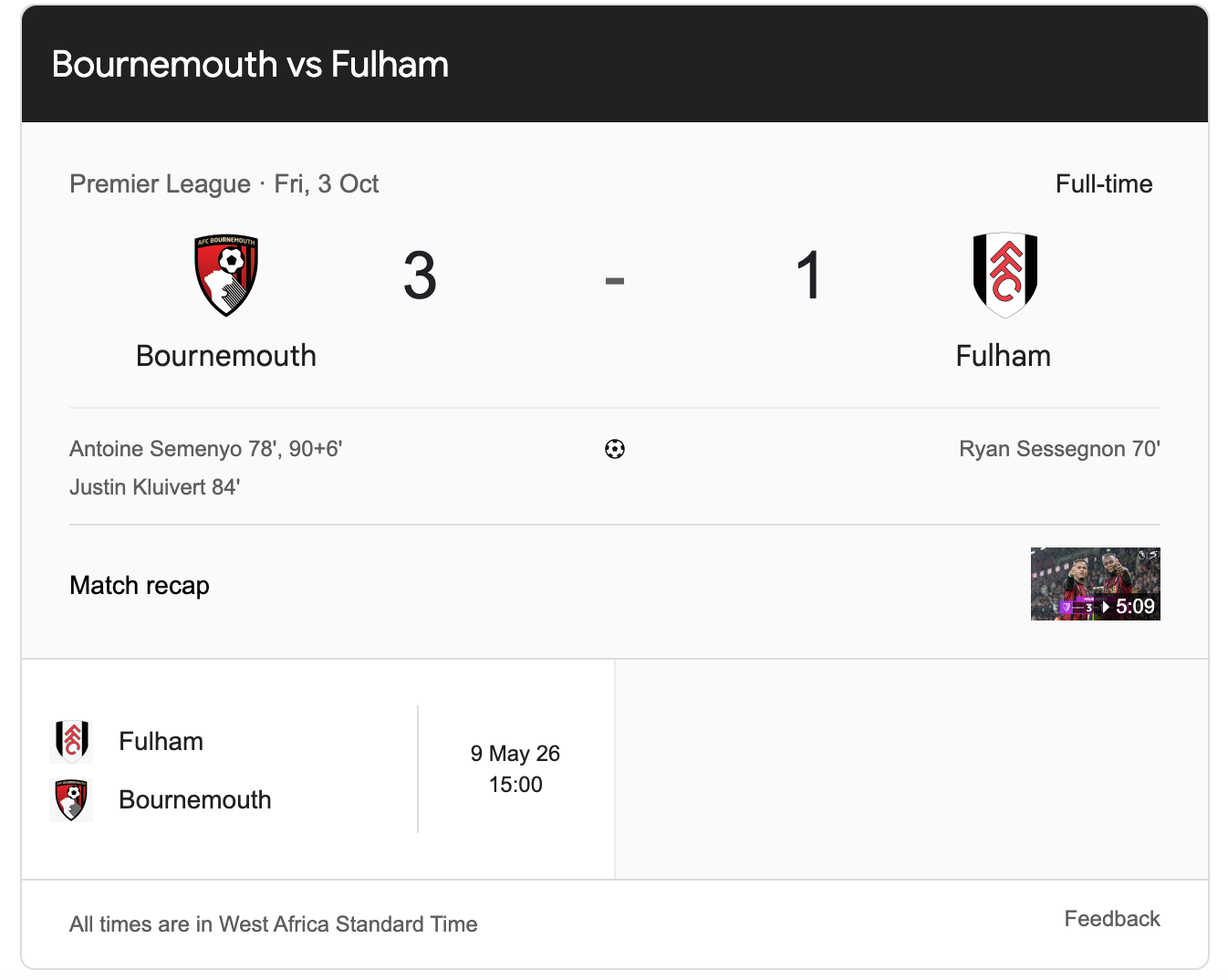Open the upcoming 9 May 26 fixture
Screen dimensions: 1228x980
[x=515, y=768]
